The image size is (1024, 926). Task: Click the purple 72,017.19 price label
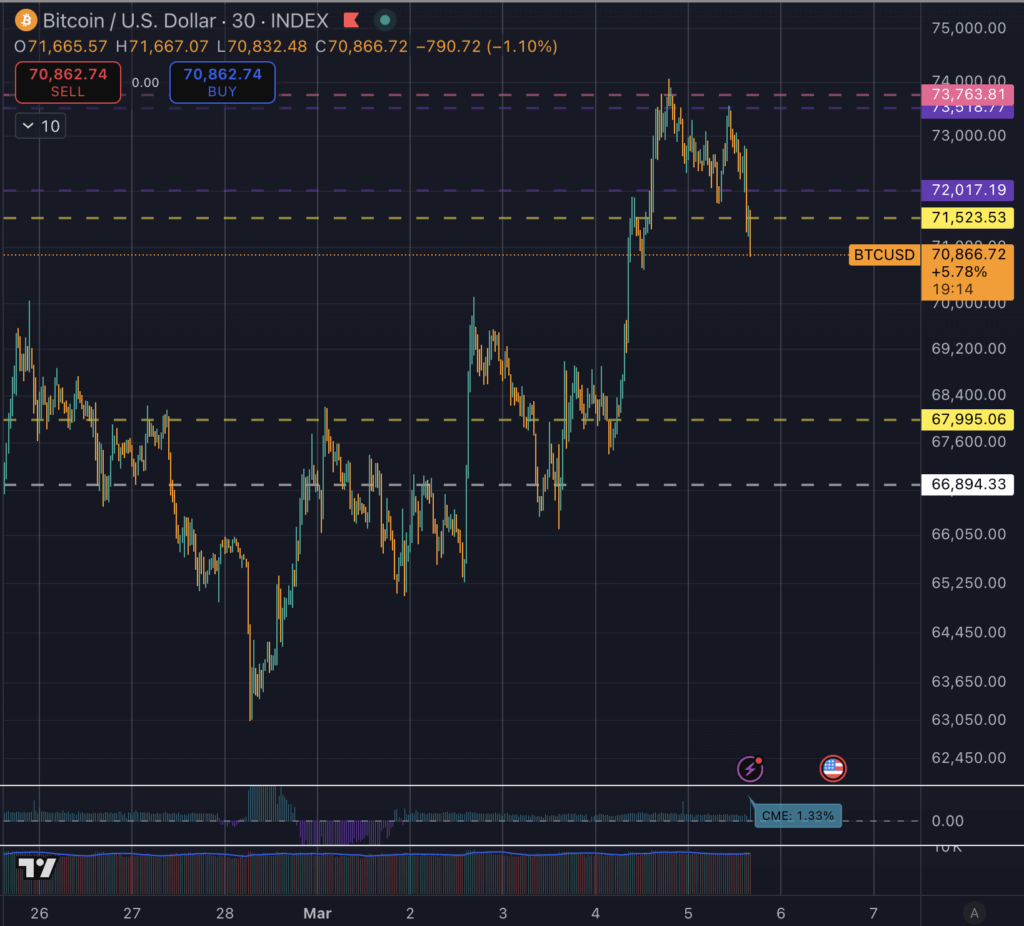tap(966, 190)
